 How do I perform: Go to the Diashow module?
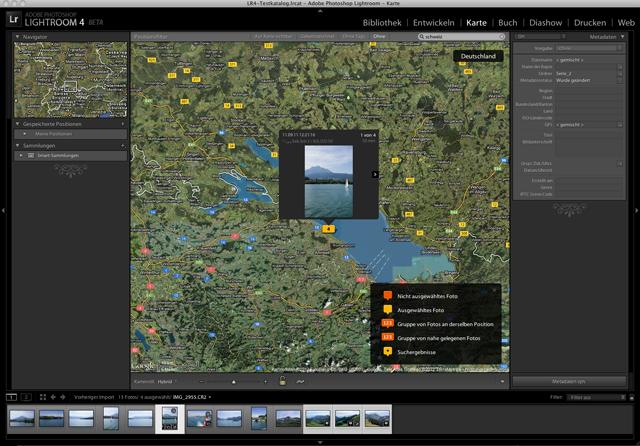click(546, 23)
